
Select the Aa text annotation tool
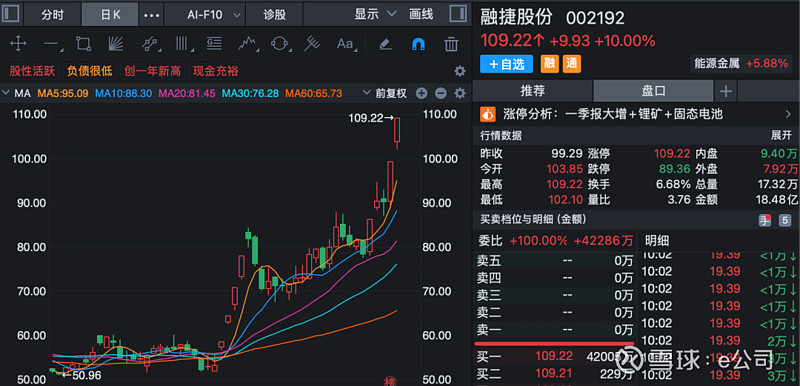click(x=346, y=44)
